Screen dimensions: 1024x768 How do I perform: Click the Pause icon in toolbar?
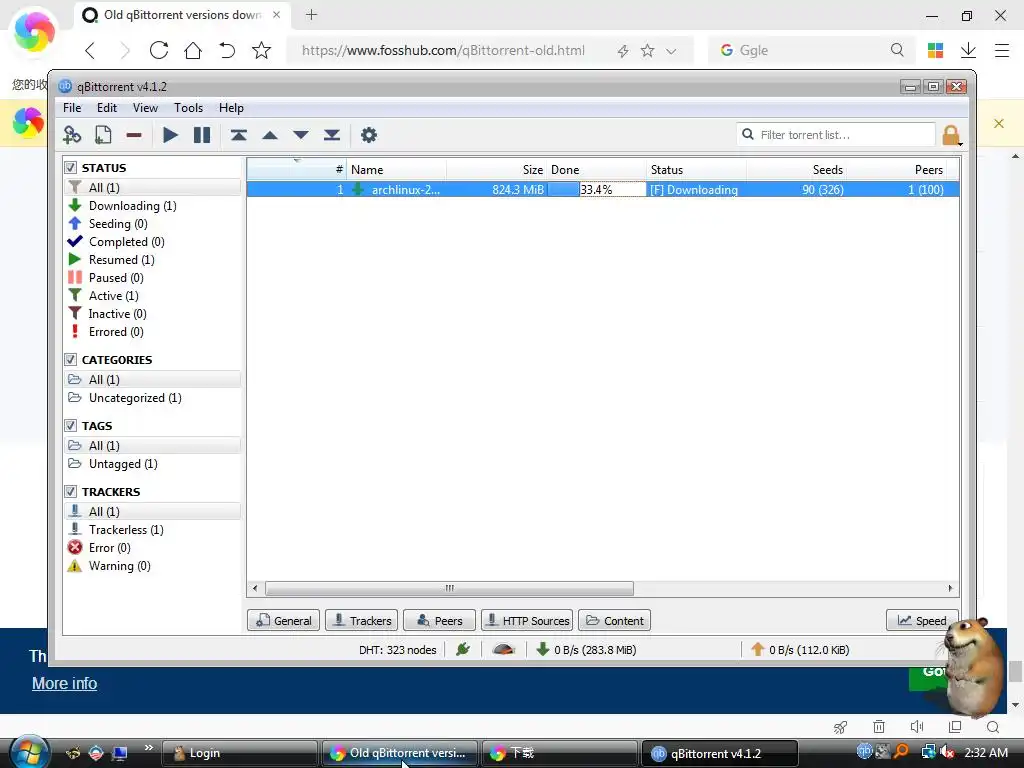pyautogui.click(x=202, y=135)
